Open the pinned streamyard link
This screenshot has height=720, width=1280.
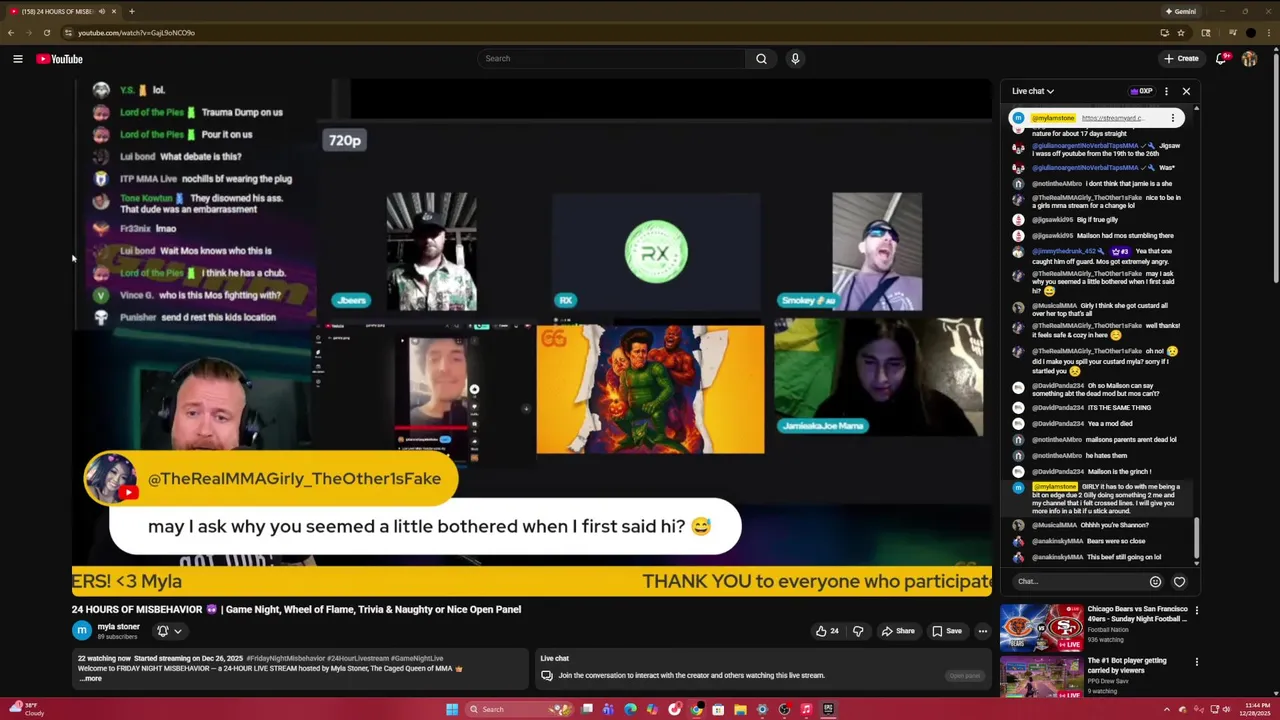(1112, 118)
